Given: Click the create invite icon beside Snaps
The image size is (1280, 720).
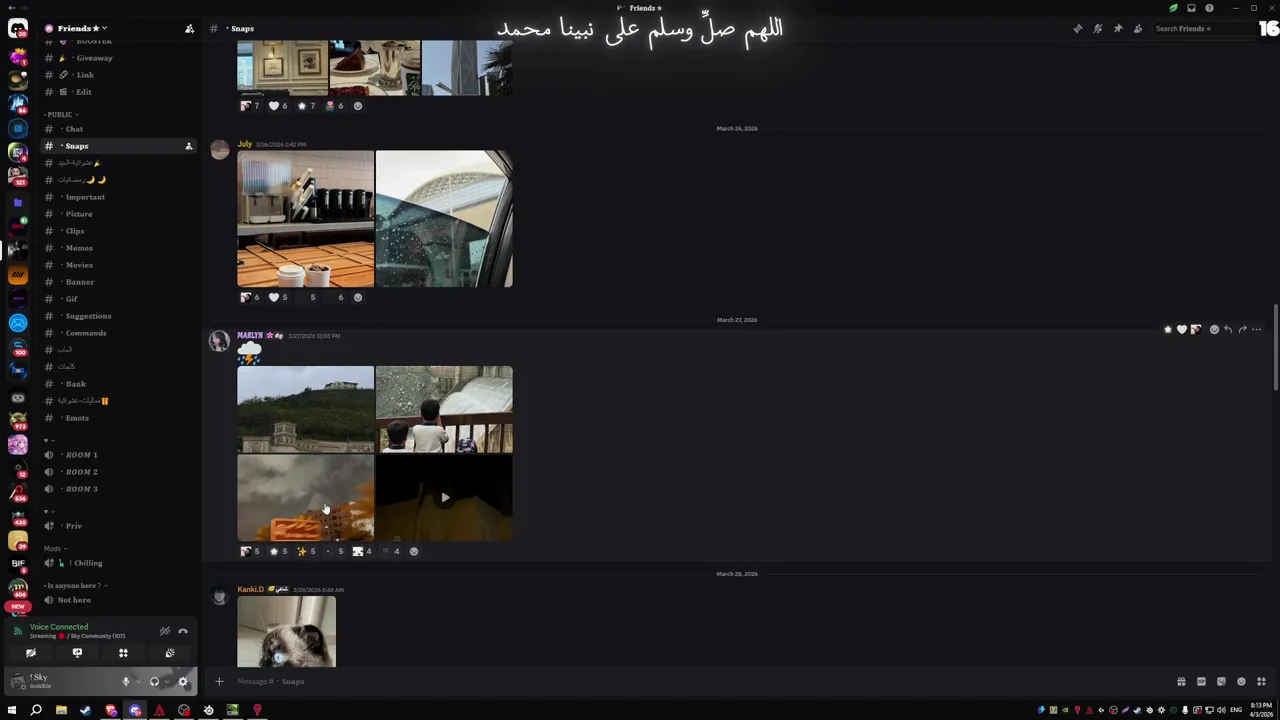Looking at the screenshot, I should [188, 146].
